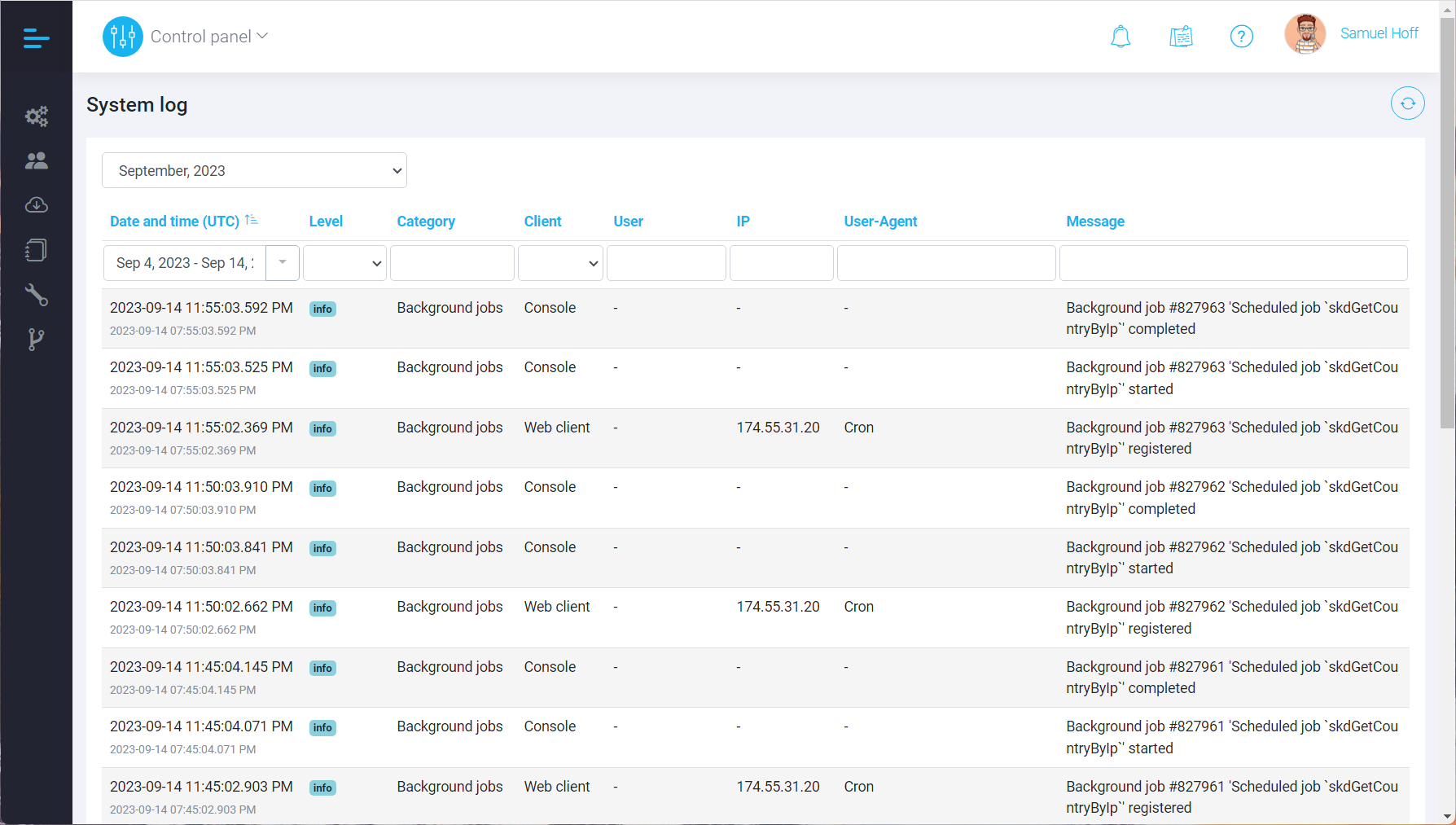Toggle sort order on Date and time column
1456x825 pixels.
(252, 220)
